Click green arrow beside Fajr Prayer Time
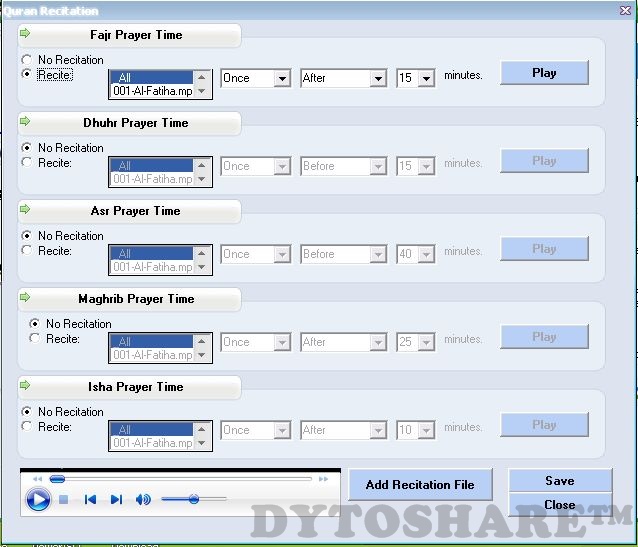Image resolution: width=638 pixels, height=547 pixels. coord(25,33)
